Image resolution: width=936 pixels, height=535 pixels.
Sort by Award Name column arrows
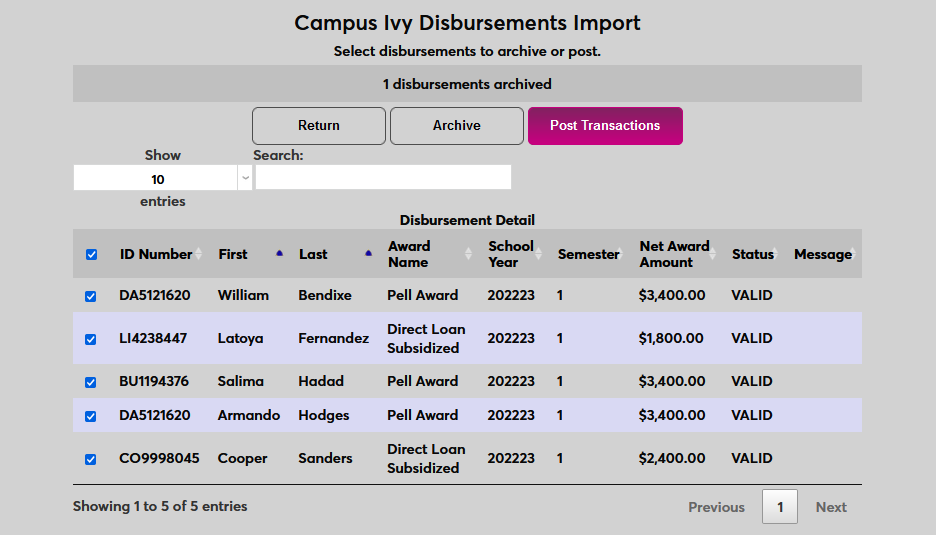[x=468, y=254]
